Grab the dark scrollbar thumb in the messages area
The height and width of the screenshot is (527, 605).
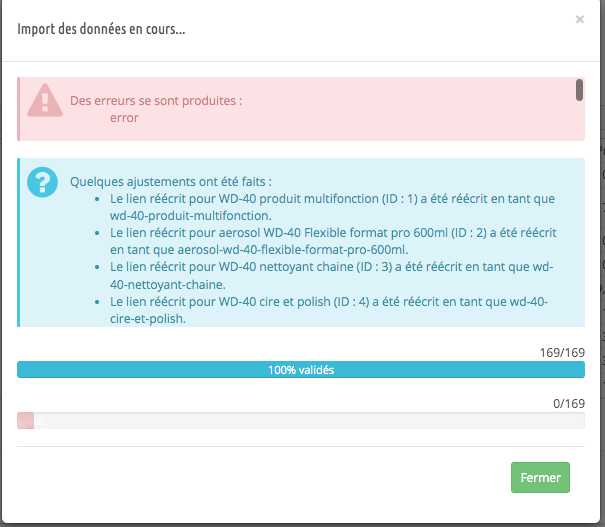click(x=579, y=90)
